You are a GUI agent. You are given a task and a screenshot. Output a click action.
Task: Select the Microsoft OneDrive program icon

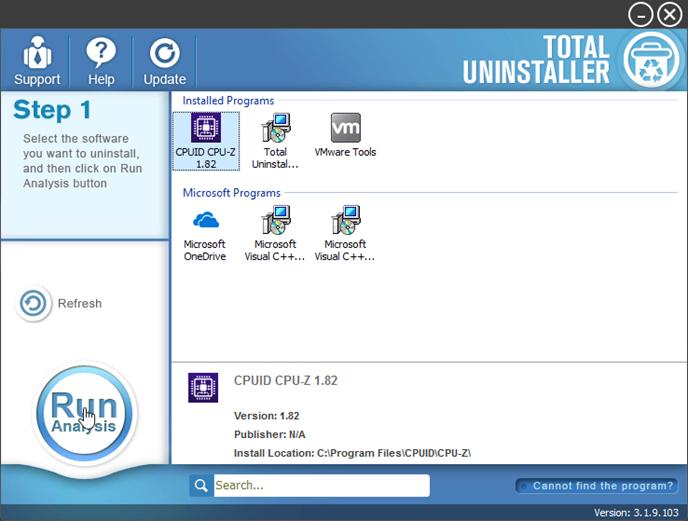(204, 234)
